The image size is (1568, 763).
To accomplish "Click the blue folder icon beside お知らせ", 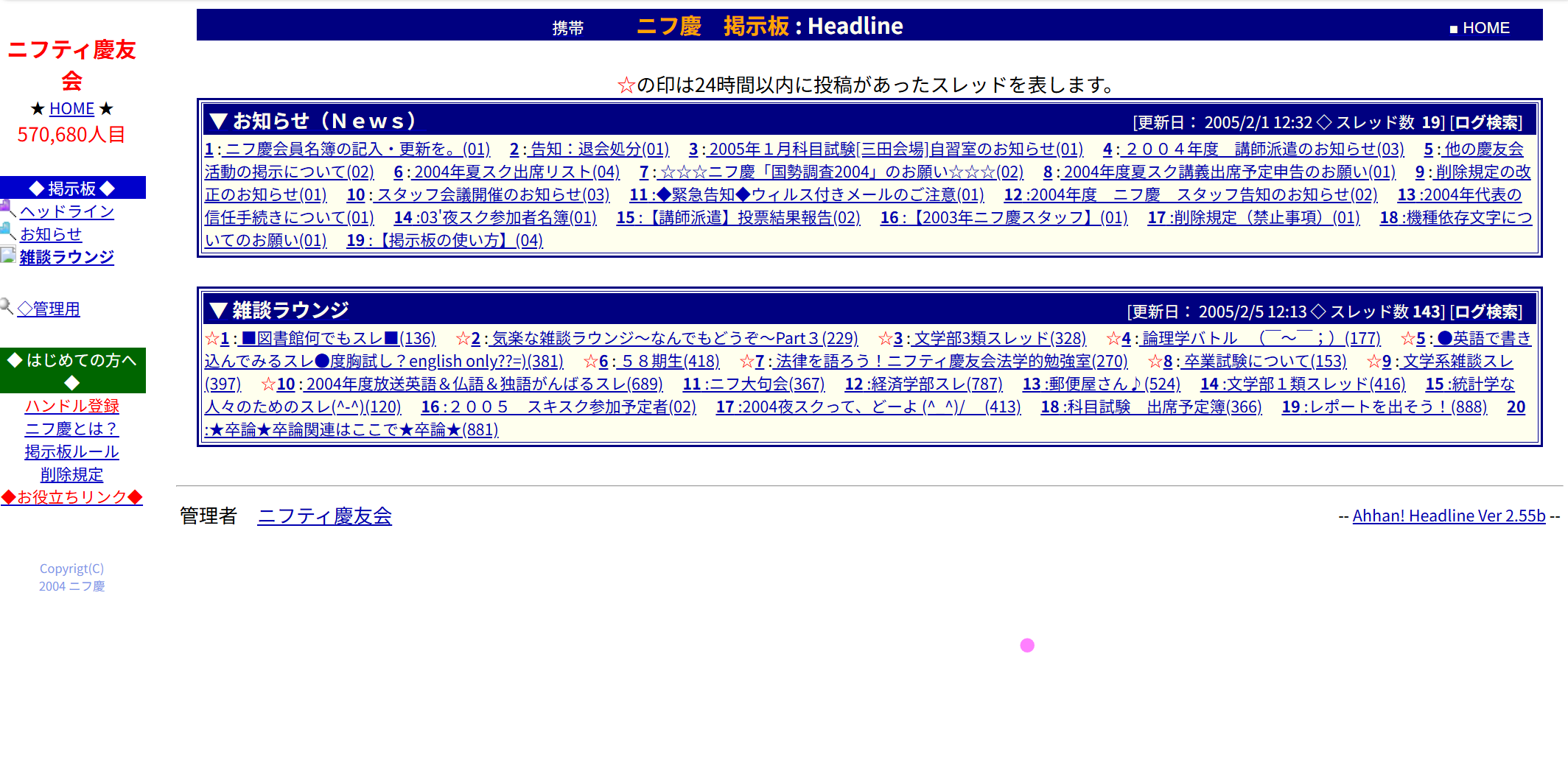I will 7,229.
